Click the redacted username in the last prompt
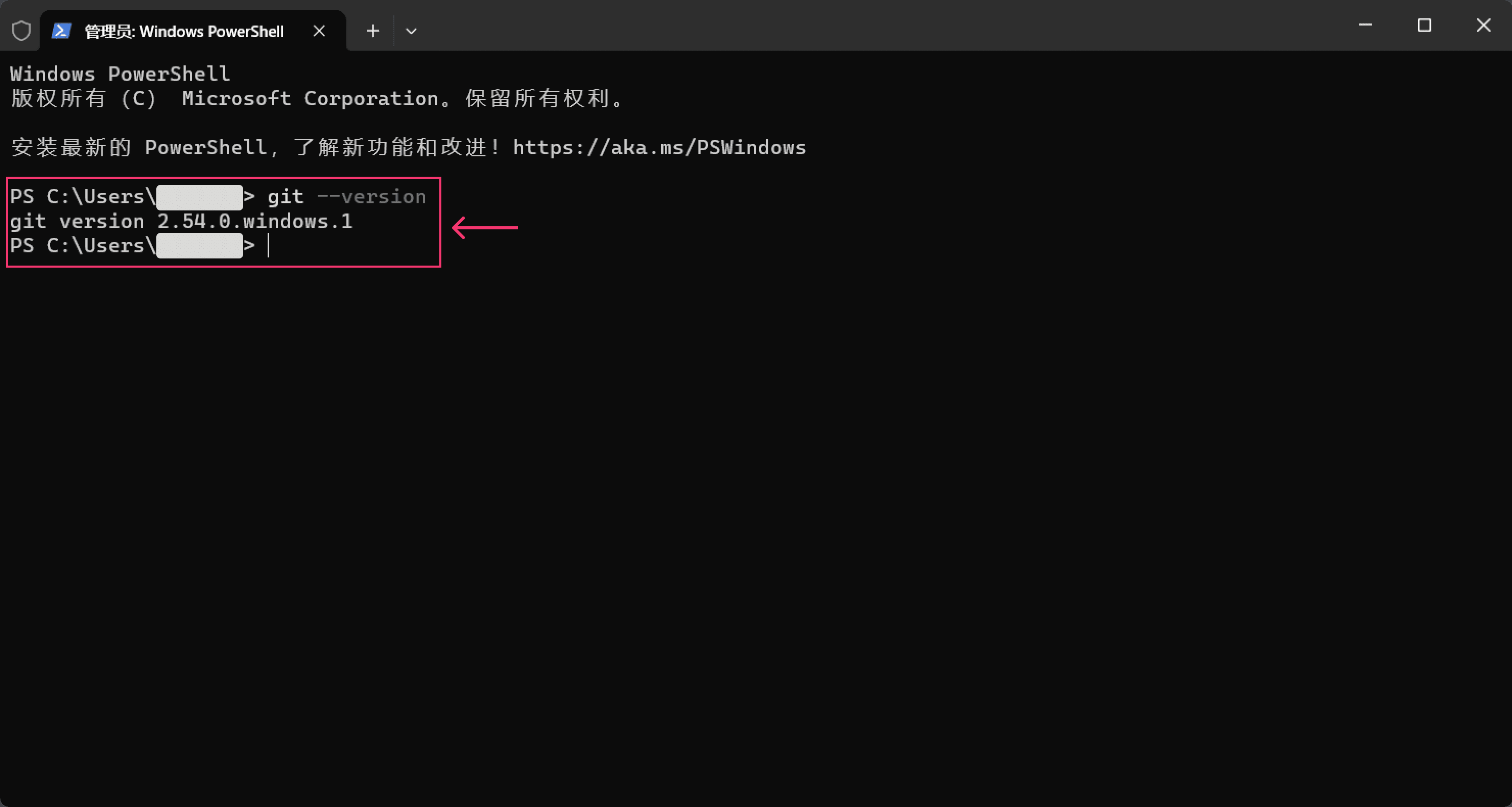 pos(200,245)
